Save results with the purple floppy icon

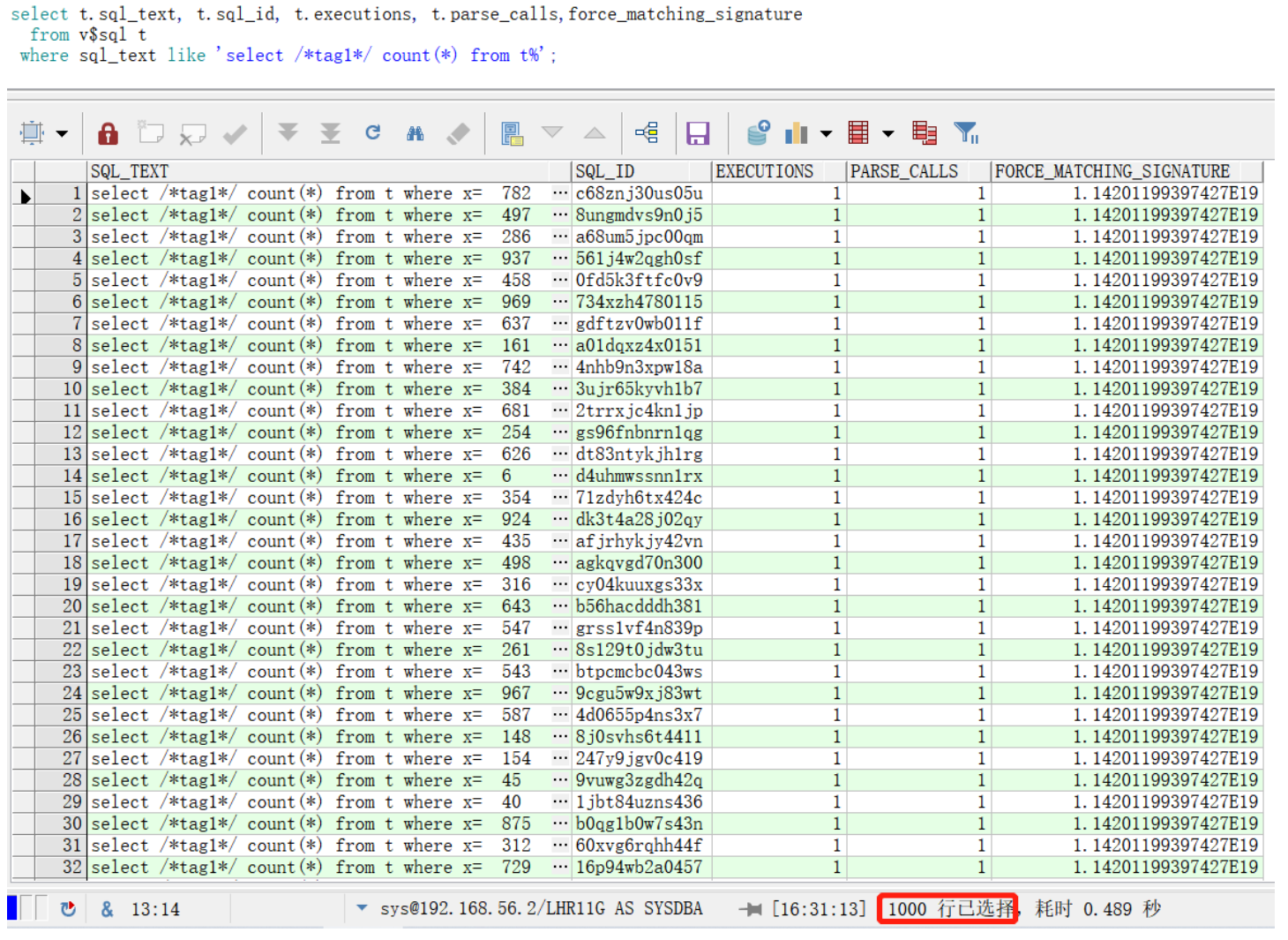pos(698,133)
